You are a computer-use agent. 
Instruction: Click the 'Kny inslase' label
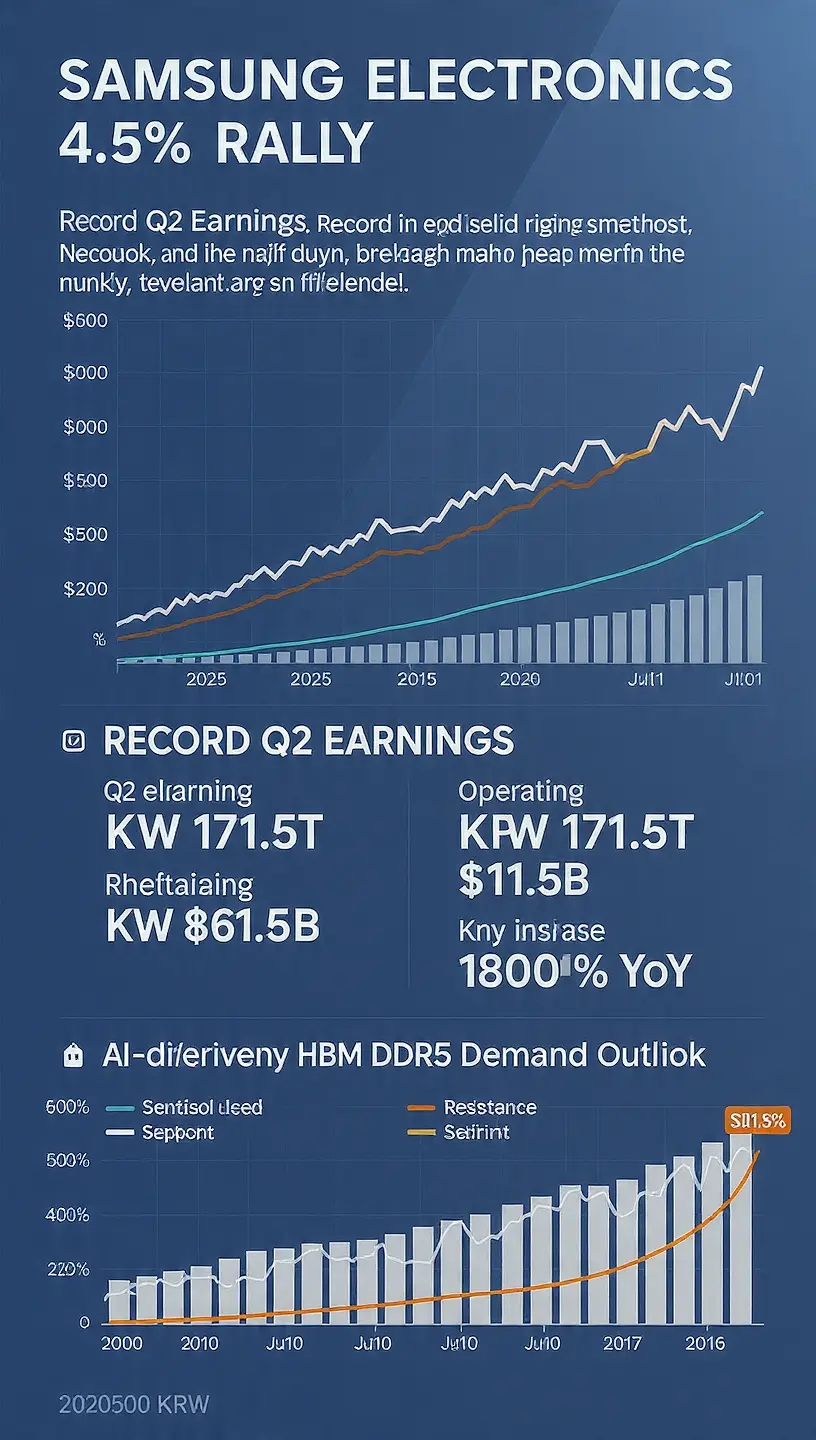pos(531,932)
